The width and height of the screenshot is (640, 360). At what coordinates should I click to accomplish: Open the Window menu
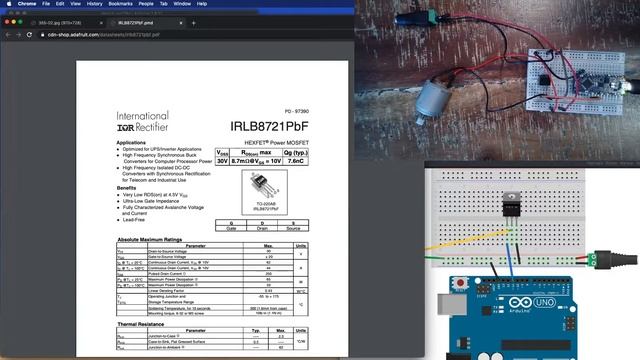tap(182, 4)
